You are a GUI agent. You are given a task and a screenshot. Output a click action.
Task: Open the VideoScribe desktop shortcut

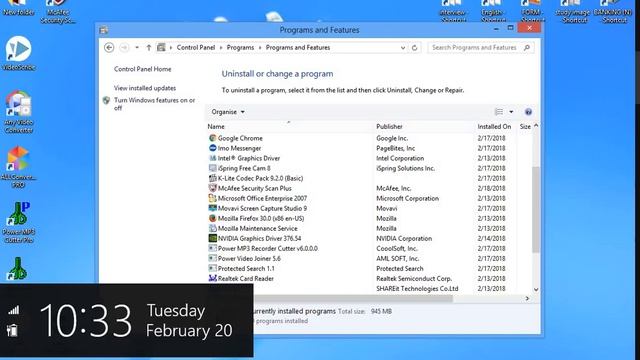(x=18, y=53)
